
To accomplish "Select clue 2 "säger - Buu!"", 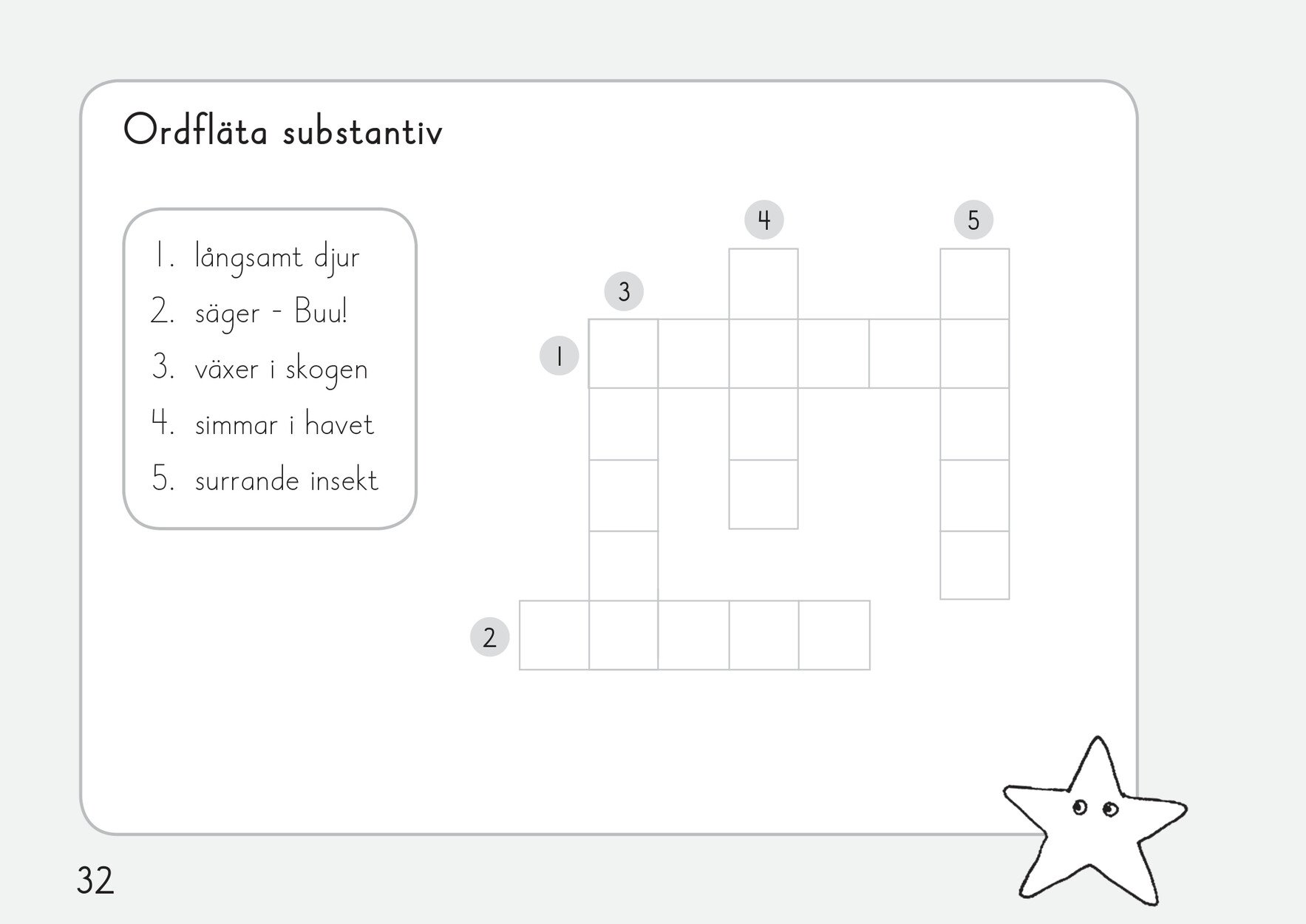I will point(271,313).
